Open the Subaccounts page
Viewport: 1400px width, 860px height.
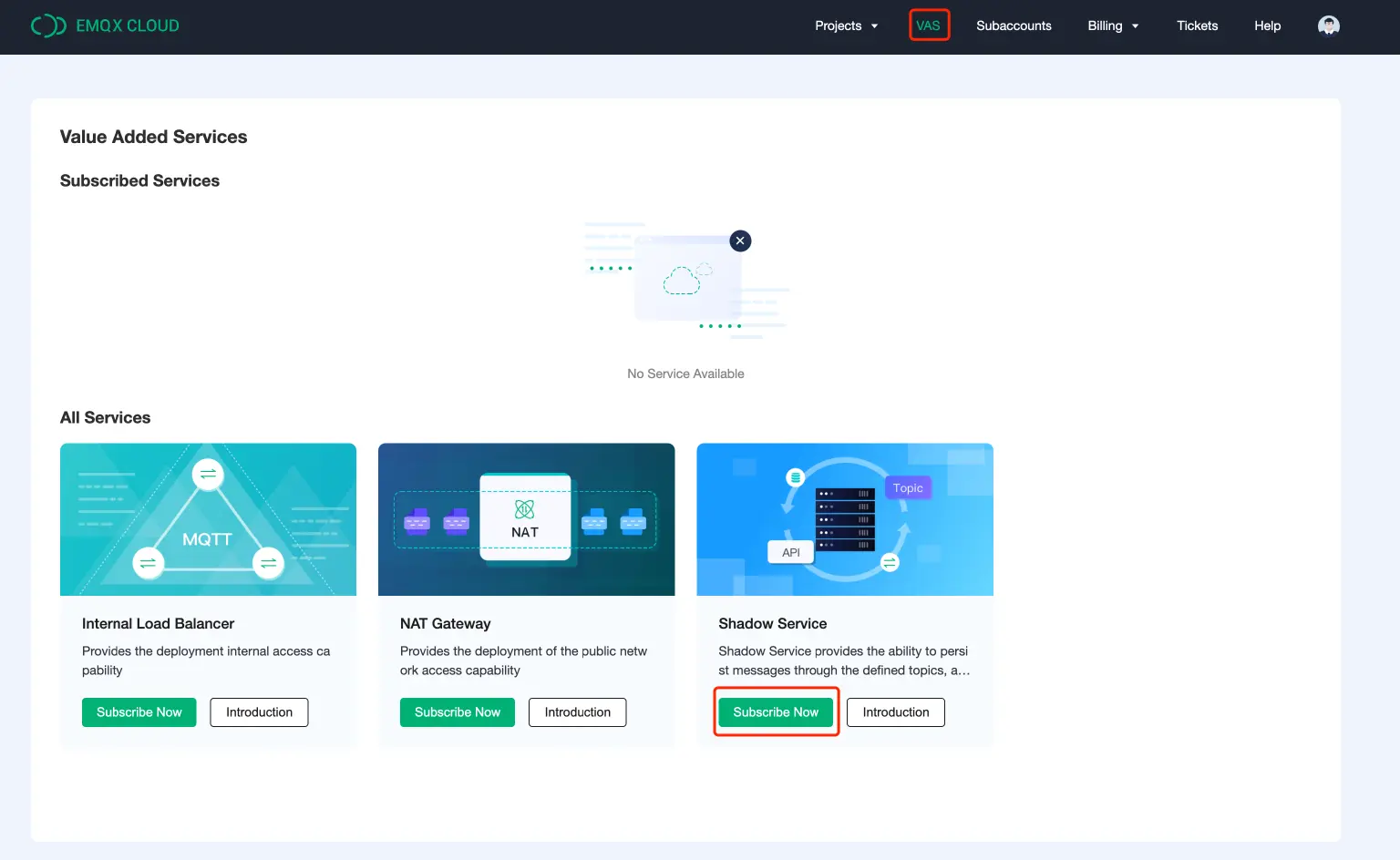(1014, 26)
